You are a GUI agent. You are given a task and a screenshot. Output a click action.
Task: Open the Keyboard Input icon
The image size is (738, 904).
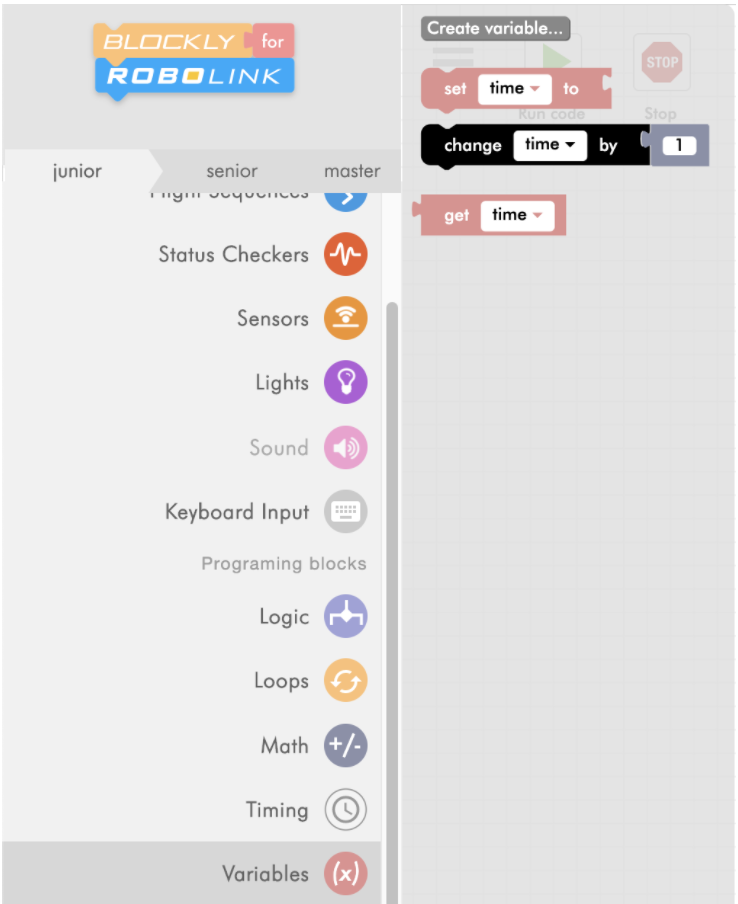[x=345, y=511]
